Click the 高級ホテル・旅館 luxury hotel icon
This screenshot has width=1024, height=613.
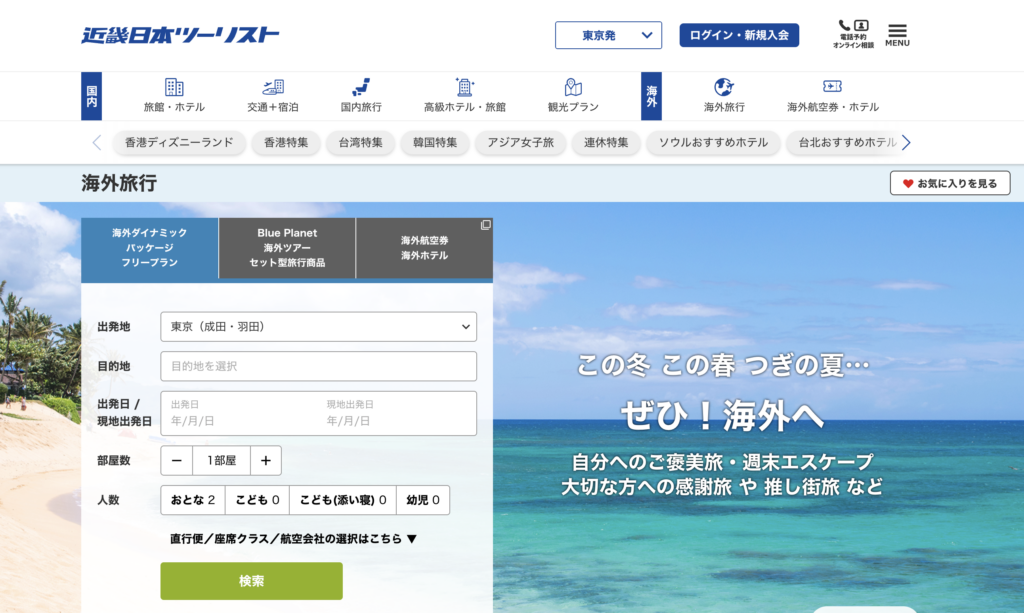(464, 87)
